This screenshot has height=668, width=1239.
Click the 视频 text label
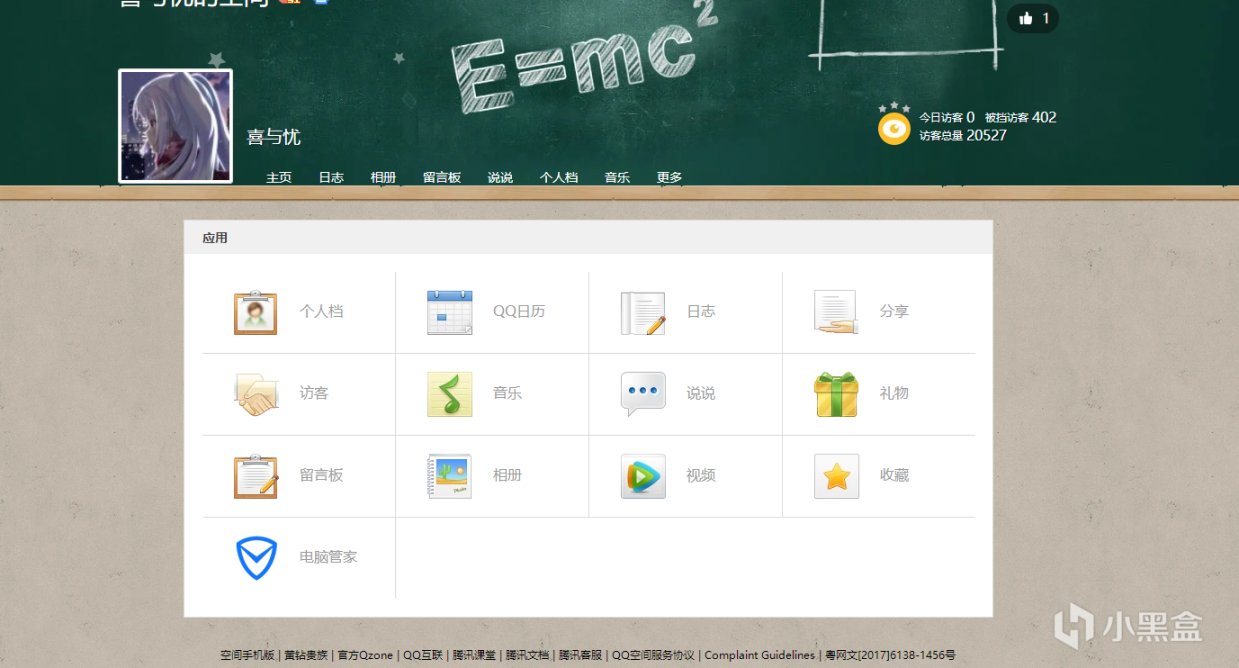click(x=701, y=475)
